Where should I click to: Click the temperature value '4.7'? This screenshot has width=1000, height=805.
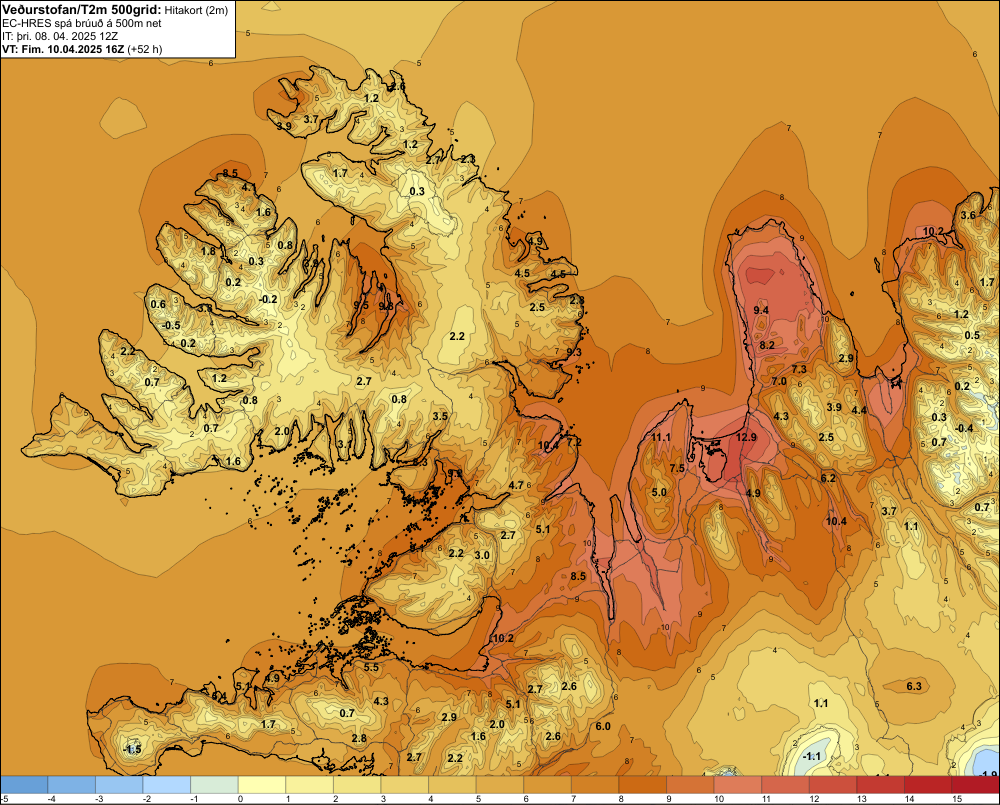click(516, 485)
